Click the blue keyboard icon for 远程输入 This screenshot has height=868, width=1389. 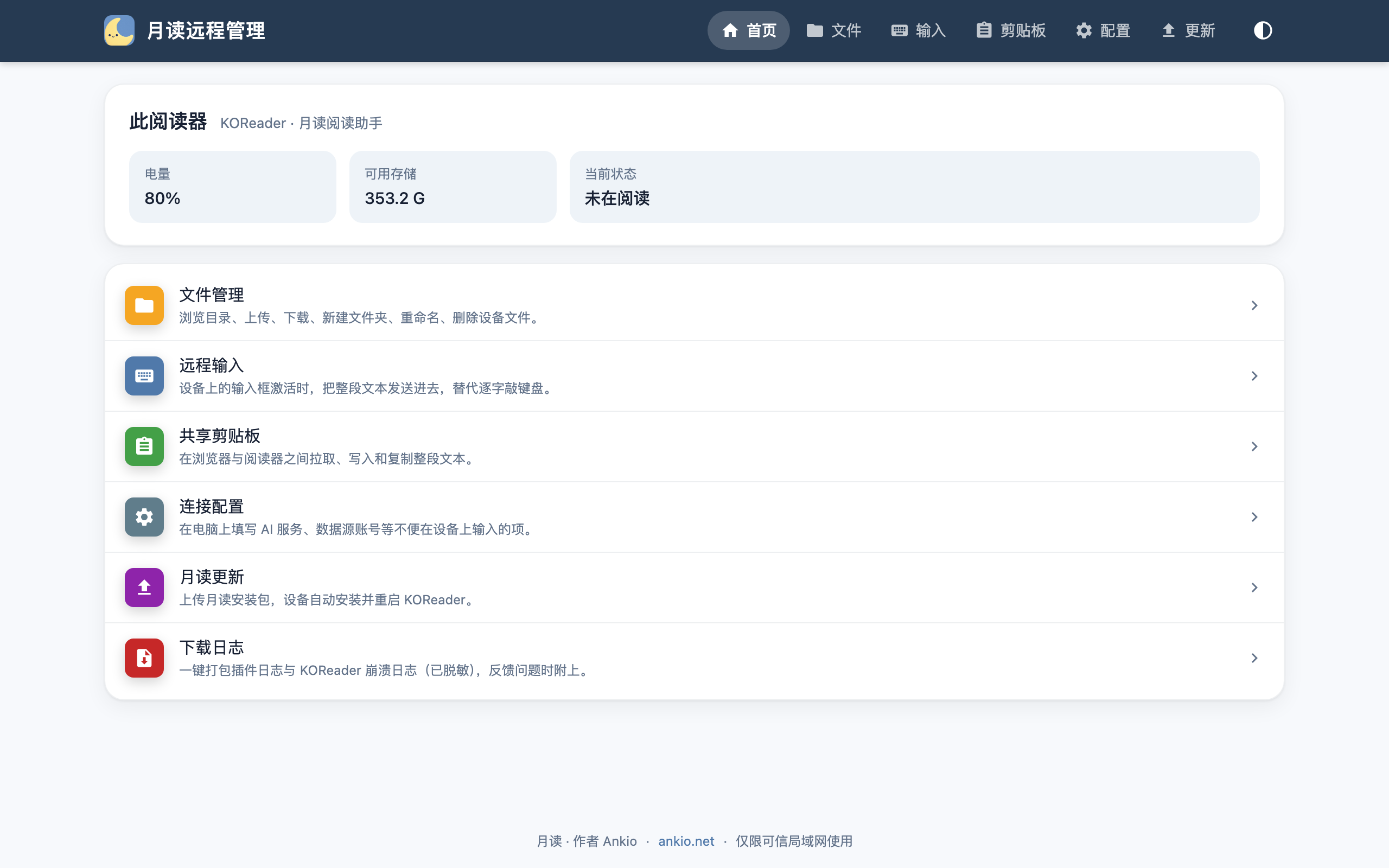(x=144, y=376)
